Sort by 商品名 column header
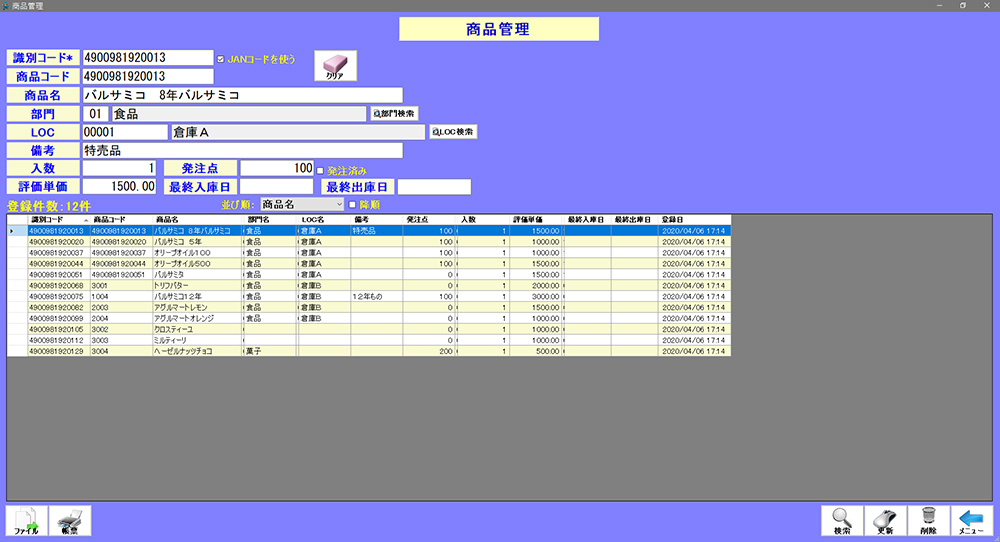Screen dimensions: 1000x542 pyautogui.click(x=198, y=219)
